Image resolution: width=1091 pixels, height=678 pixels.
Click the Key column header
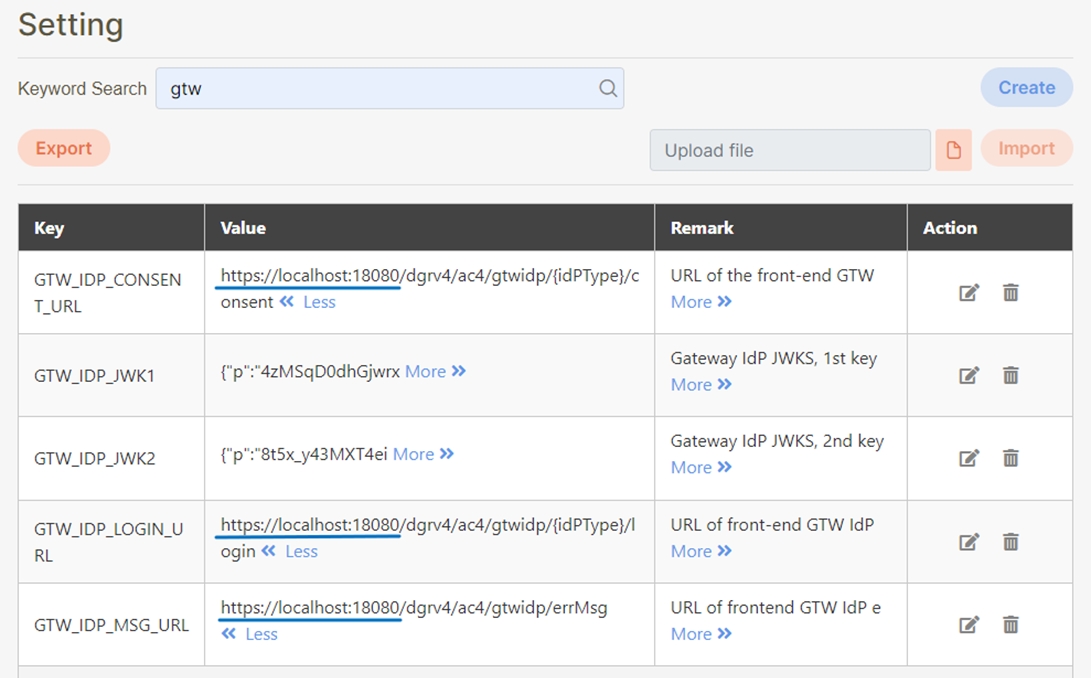tap(49, 228)
